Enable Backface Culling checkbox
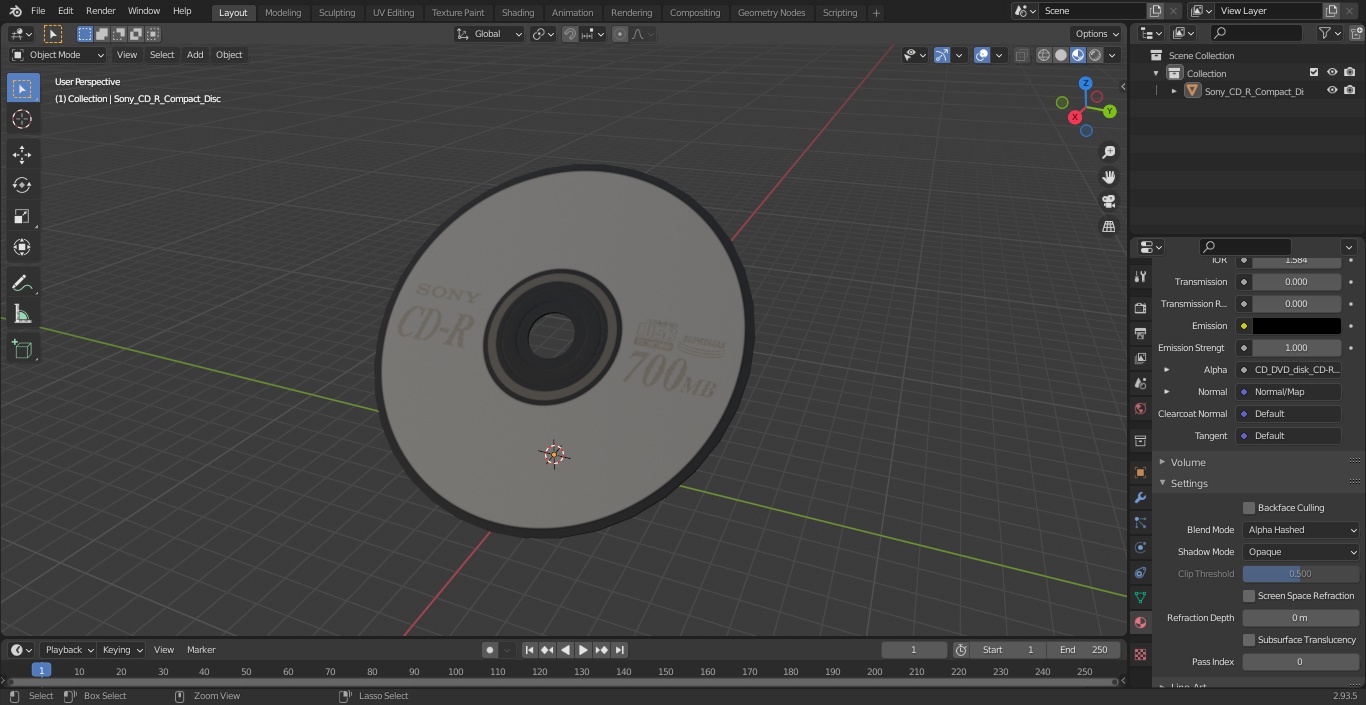The width and height of the screenshot is (1366, 705). [1249, 507]
